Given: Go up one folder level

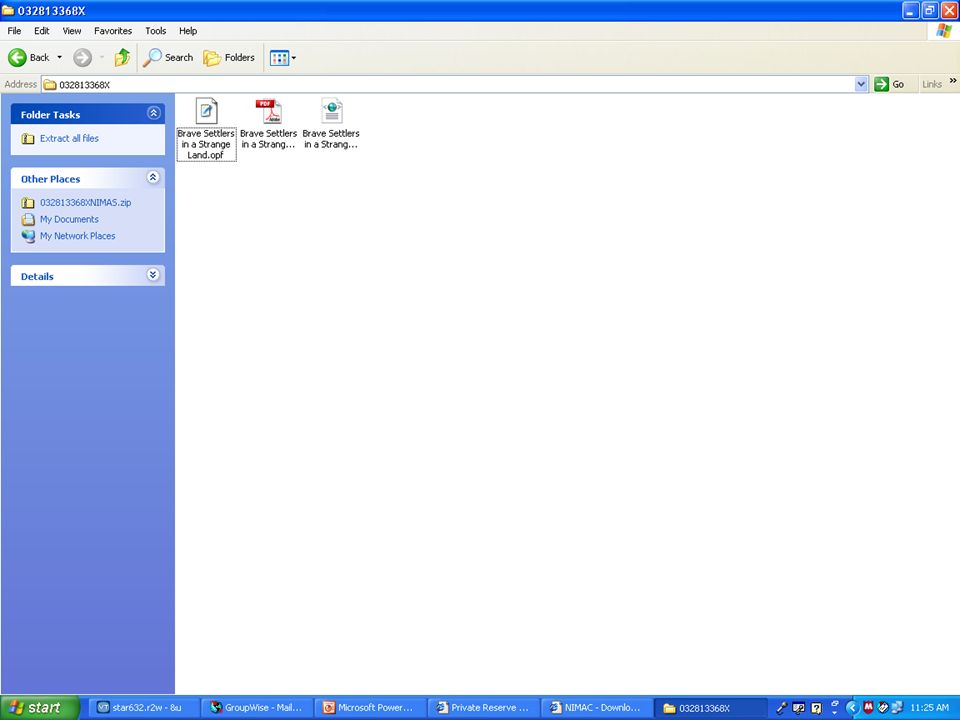Looking at the screenshot, I should [122, 58].
